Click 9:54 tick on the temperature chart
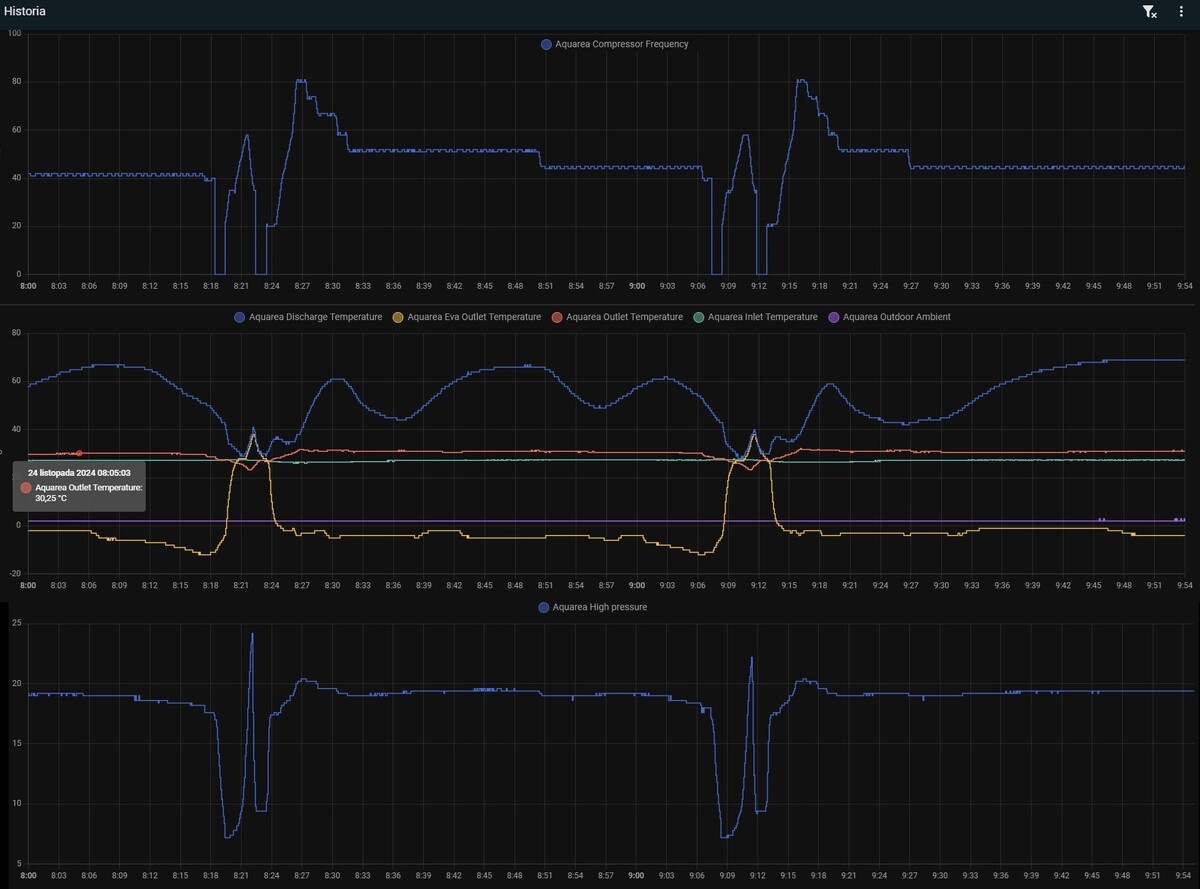This screenshot has width=1200, height=889. pyautogui.click(x=1184, y=585)
